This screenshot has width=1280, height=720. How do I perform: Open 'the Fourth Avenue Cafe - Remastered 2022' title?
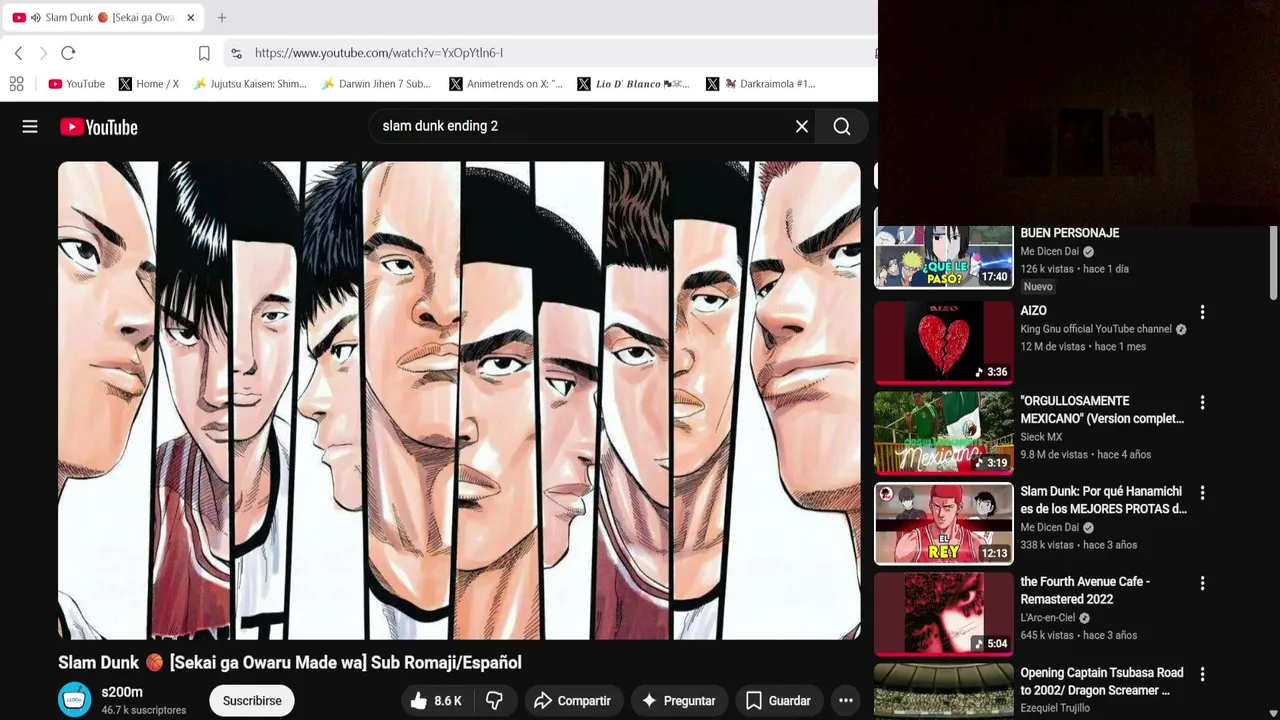click(1085, 591)
